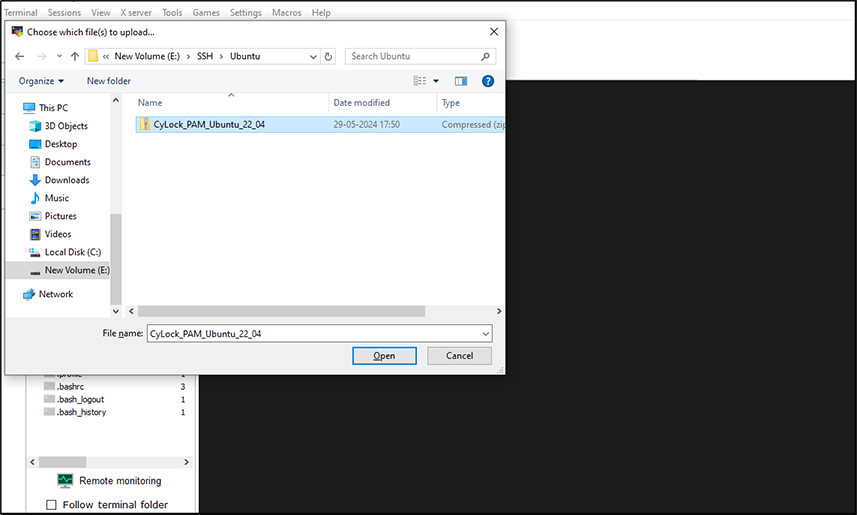Open the dialog Help icon
The height and width of the screenshot is (515, 857).
pos(488,81)
